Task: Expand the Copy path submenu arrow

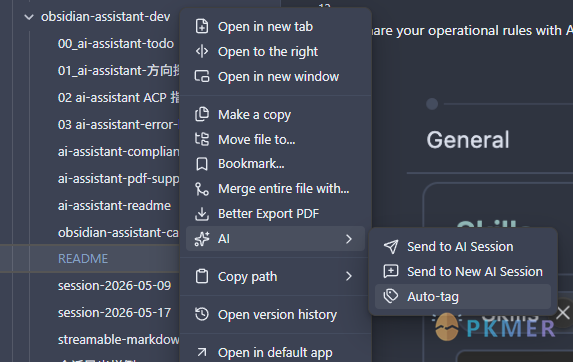Action: click(349, 277)
